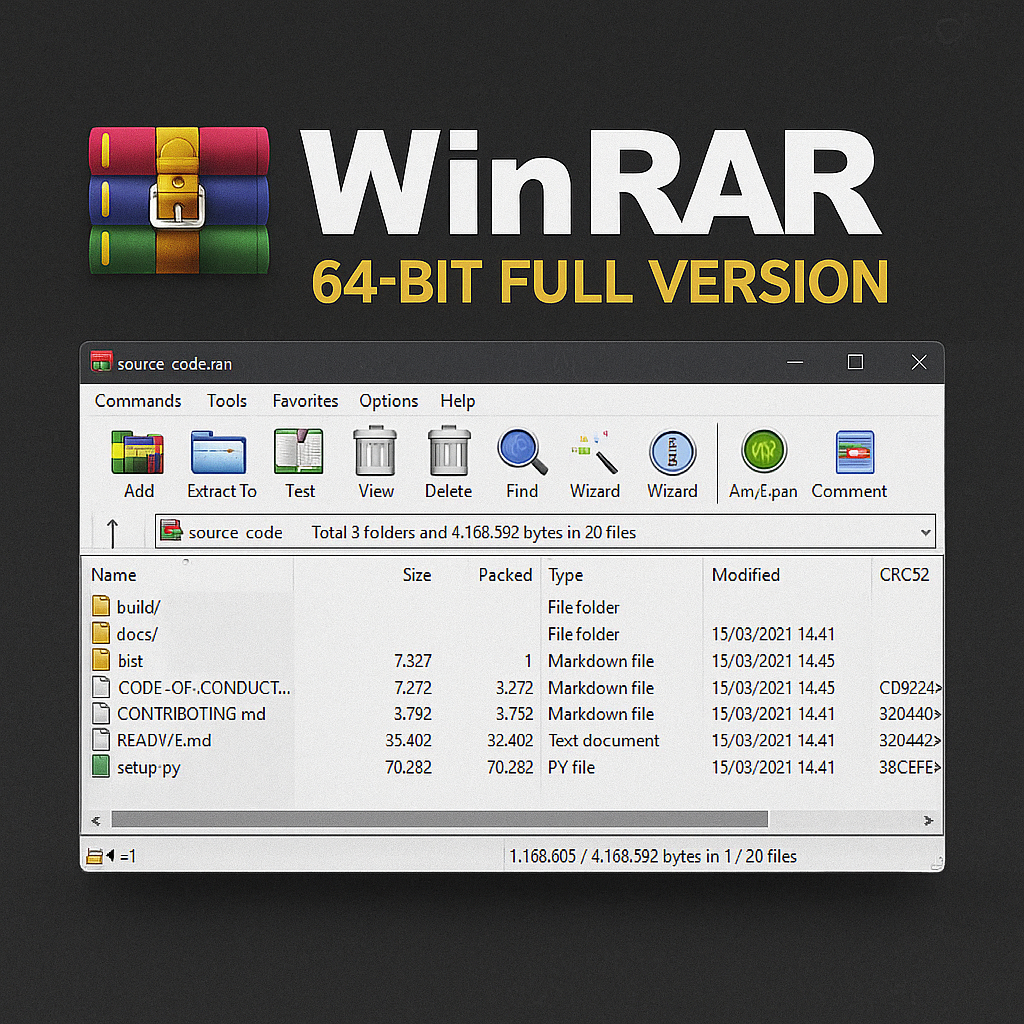Open the Commands menu

point(138,400)
